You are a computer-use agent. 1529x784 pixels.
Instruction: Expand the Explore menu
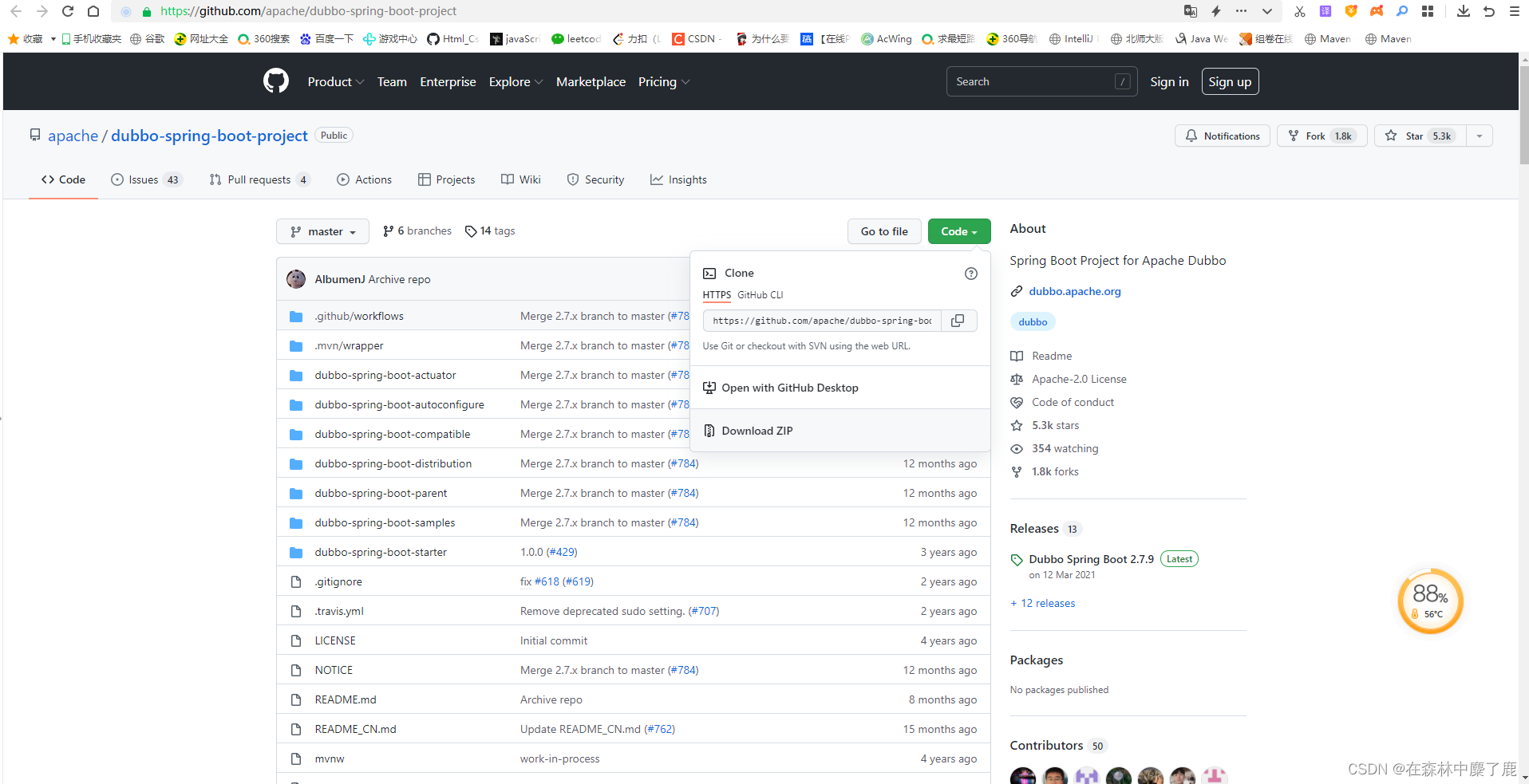coord(516,81)
